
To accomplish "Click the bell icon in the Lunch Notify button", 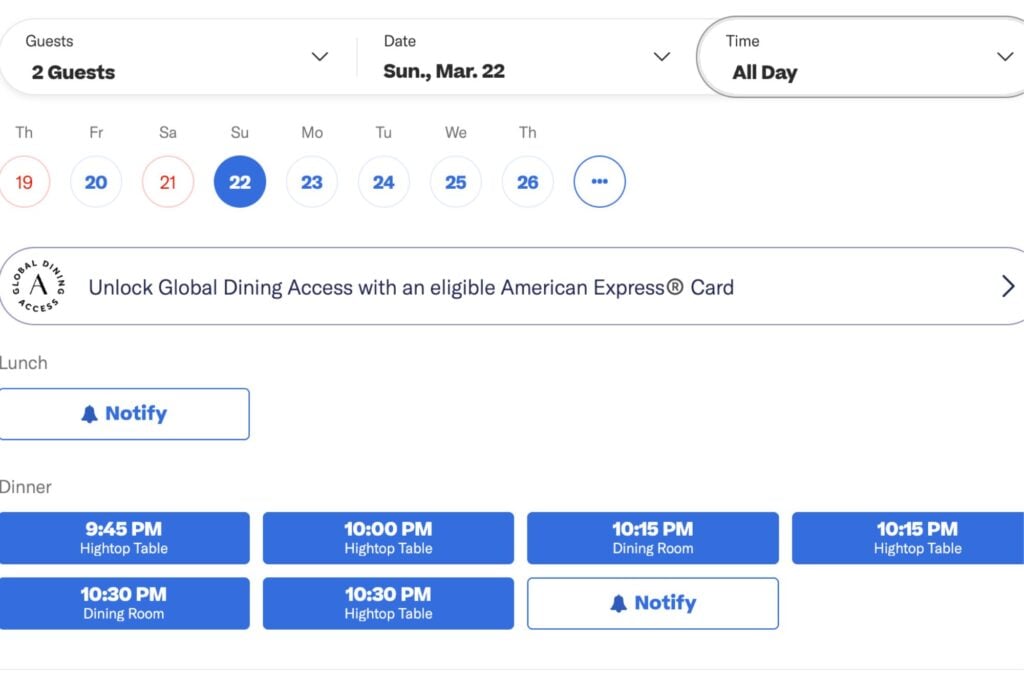I will click(x=92, y=413).
